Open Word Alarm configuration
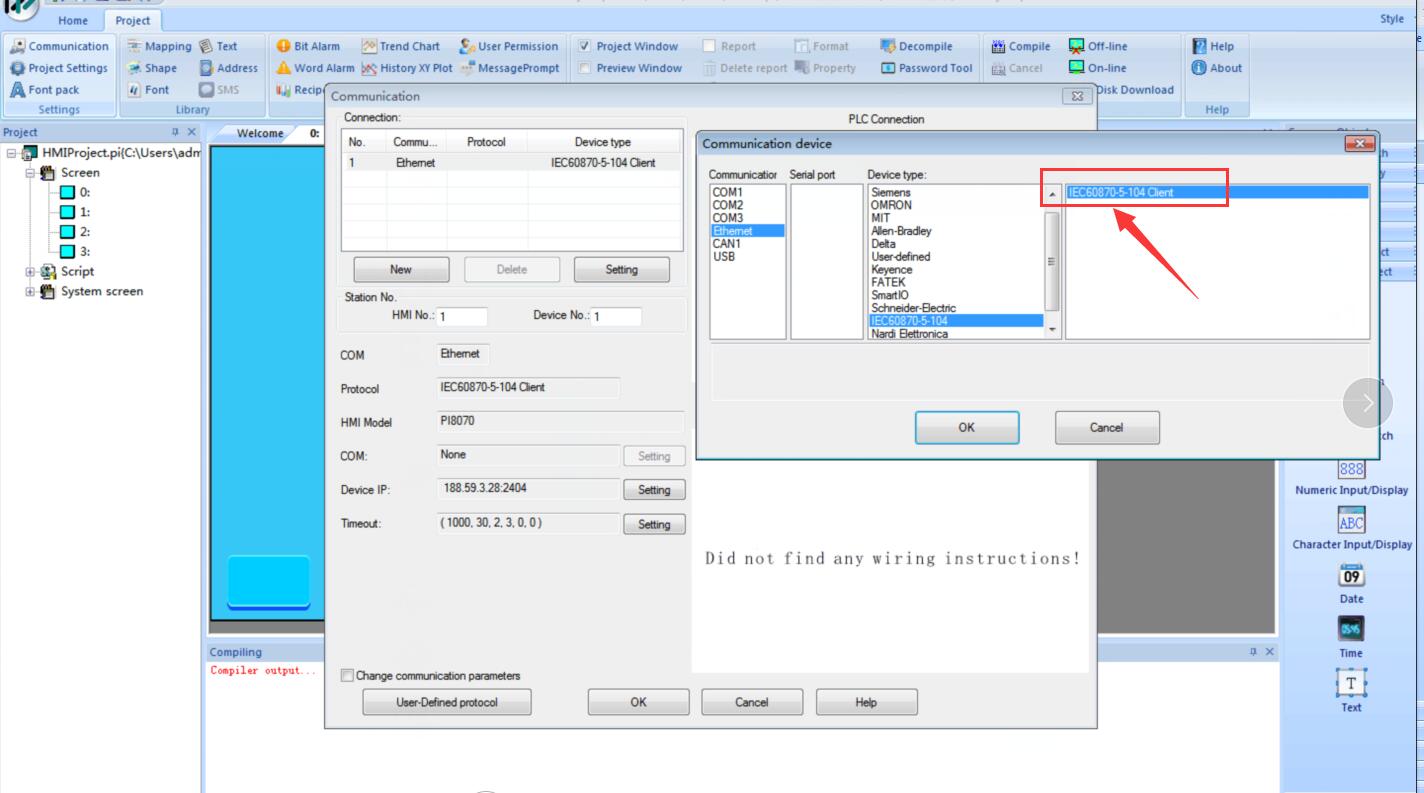The width and height of the screenshot is (1424, 793). click(314, 68)
